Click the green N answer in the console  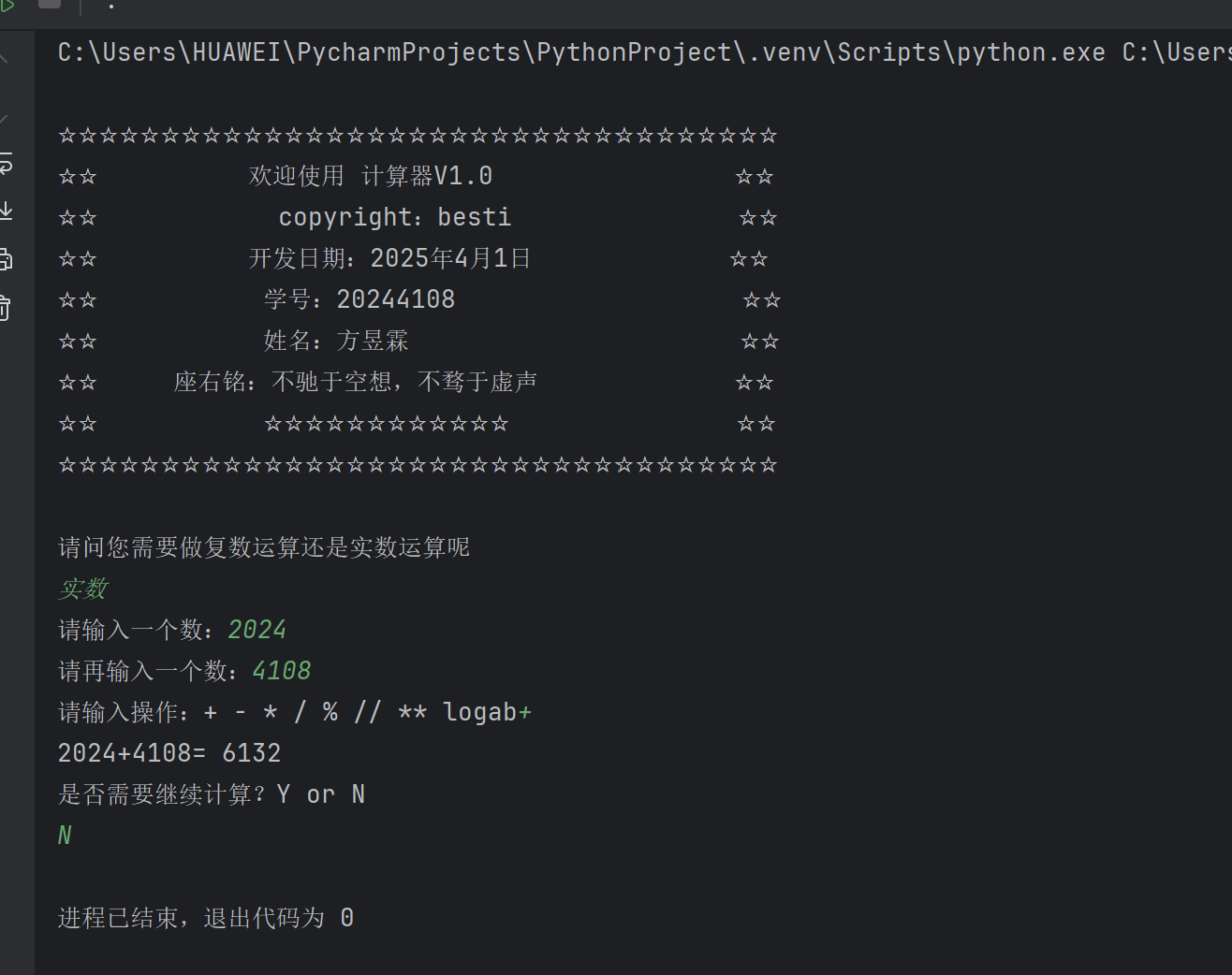[x=65, y=836]
